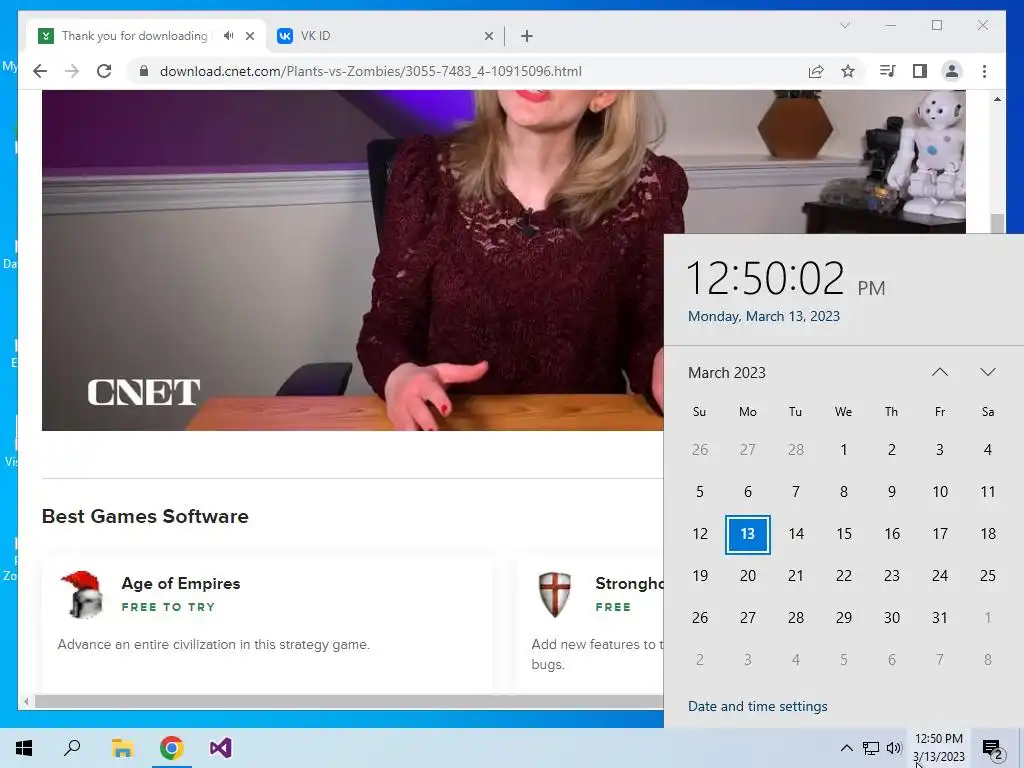Bookmark this page with the star icon
Image resolution: width=1024 pixels, height=768 pixels.
pos(848,71)
